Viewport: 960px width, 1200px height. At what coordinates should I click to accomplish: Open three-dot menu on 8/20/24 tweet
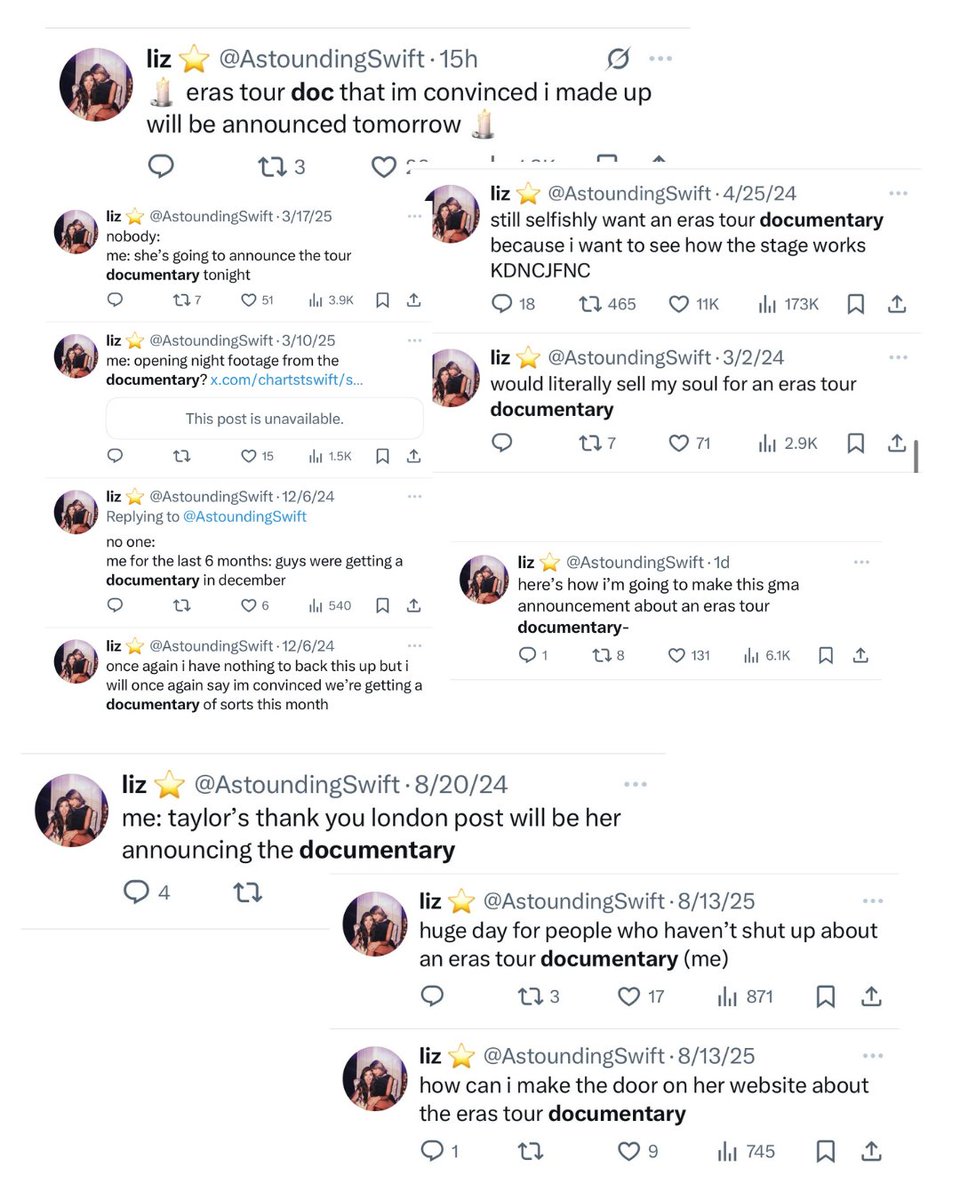pyautogui.click(x=635, y=785)
